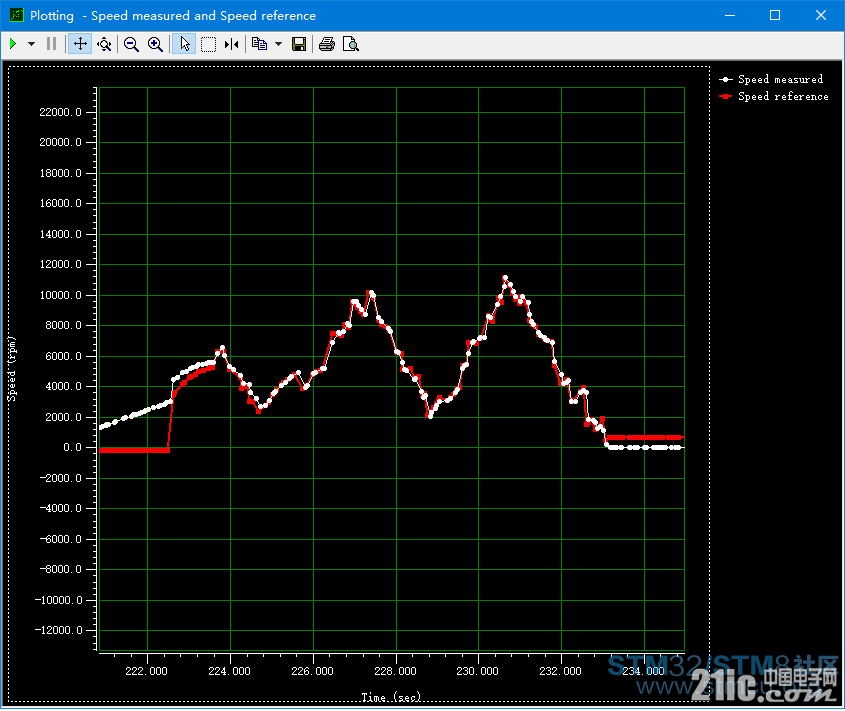Close the Plotting window
845x711 pixels.
tap(821, 15)
